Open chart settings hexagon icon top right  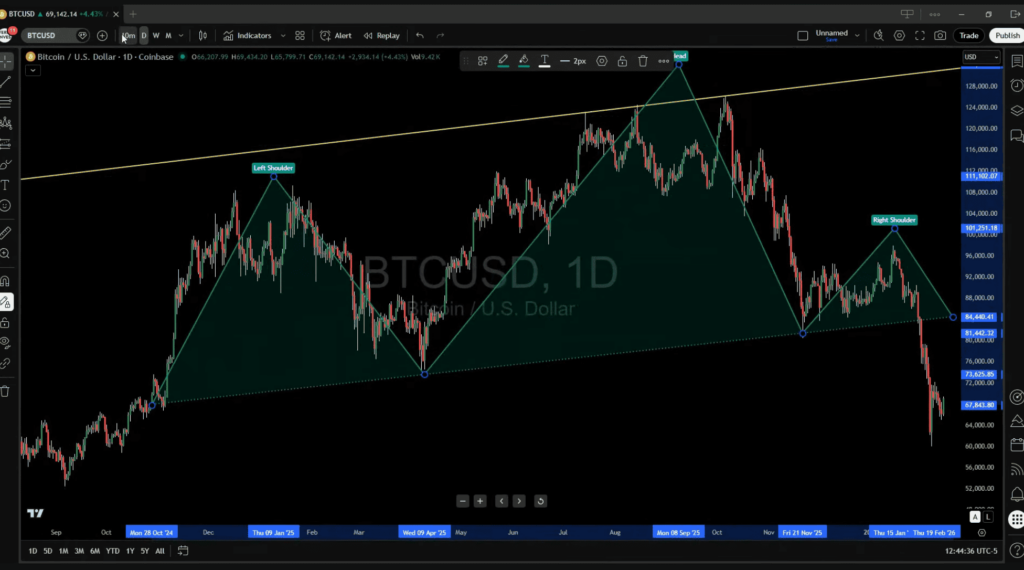[x=899, y=36]
